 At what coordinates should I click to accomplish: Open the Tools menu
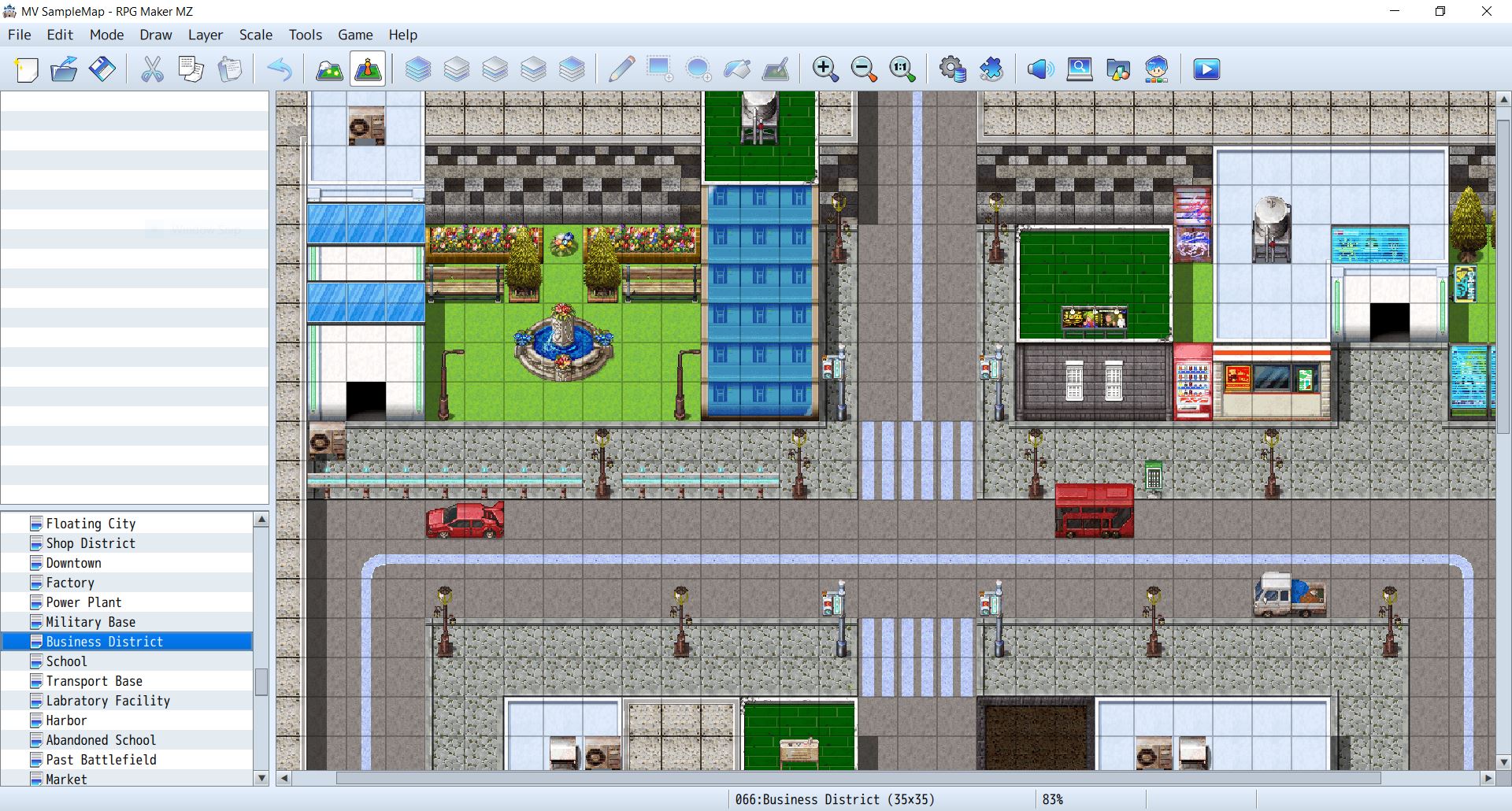coord(306,35)
